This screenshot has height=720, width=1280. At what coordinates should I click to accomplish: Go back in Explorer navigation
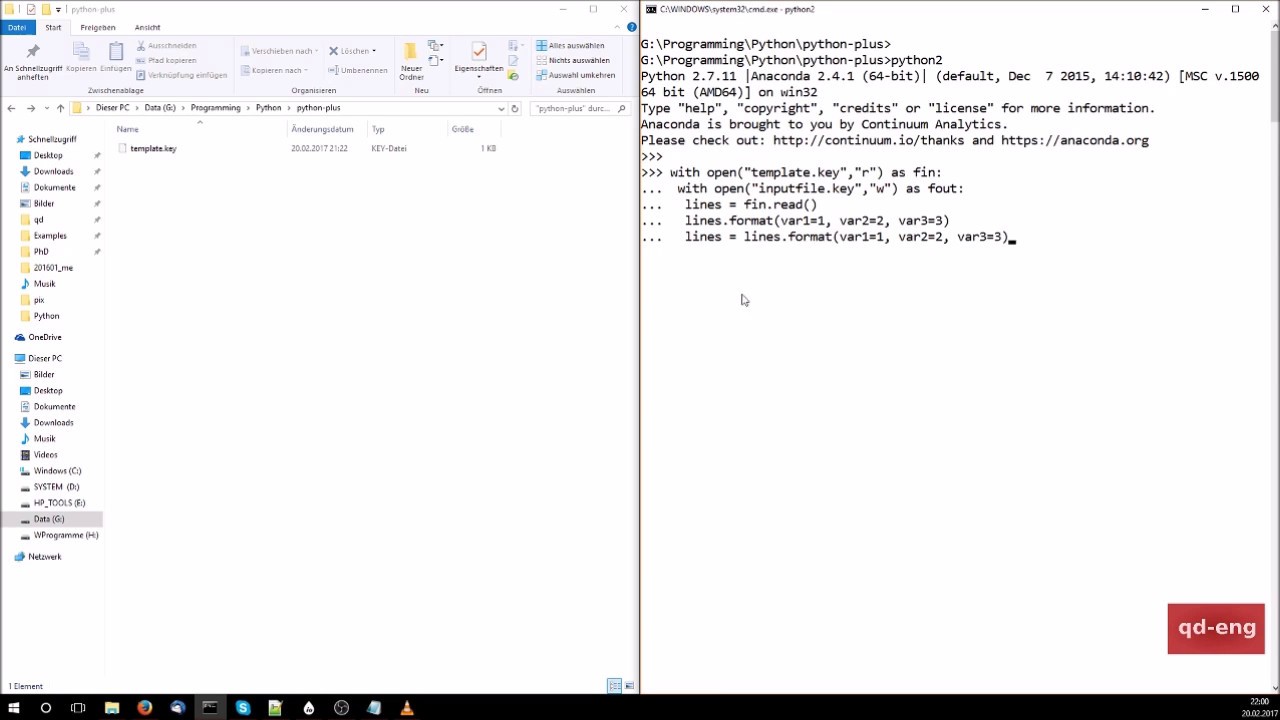pyautogui.click(x=11, y=108)
